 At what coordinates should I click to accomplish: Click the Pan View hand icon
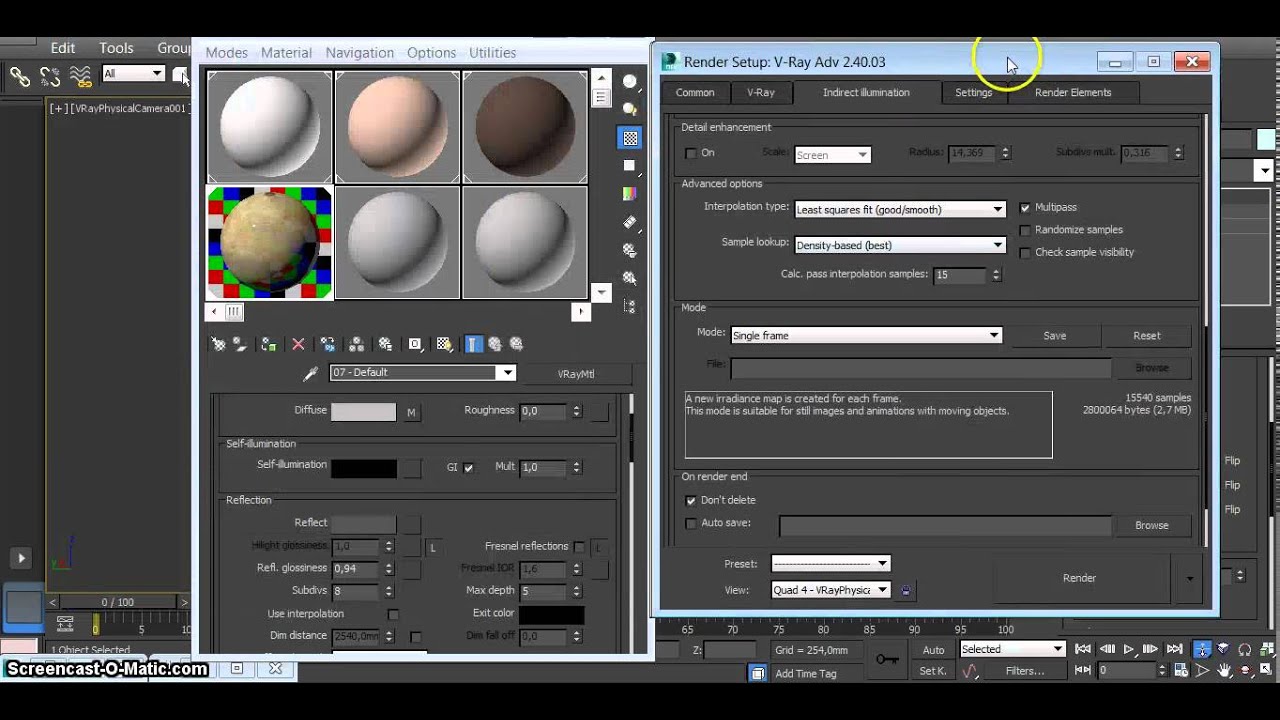pos(1223,671)
